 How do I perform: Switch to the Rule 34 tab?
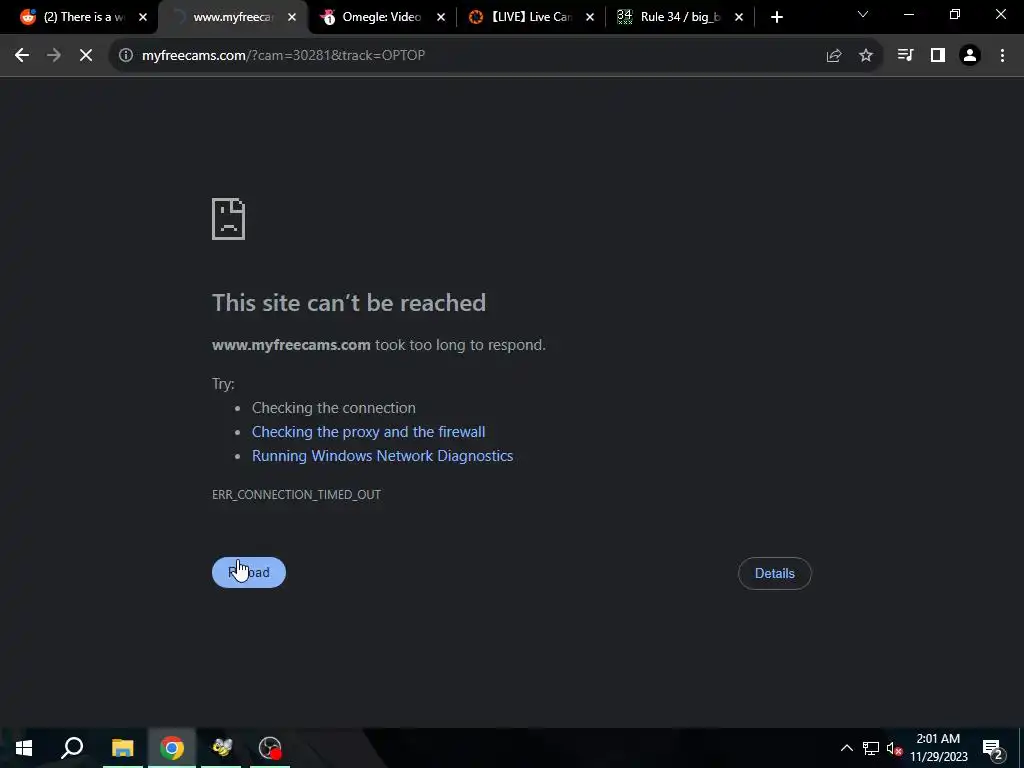680,17
